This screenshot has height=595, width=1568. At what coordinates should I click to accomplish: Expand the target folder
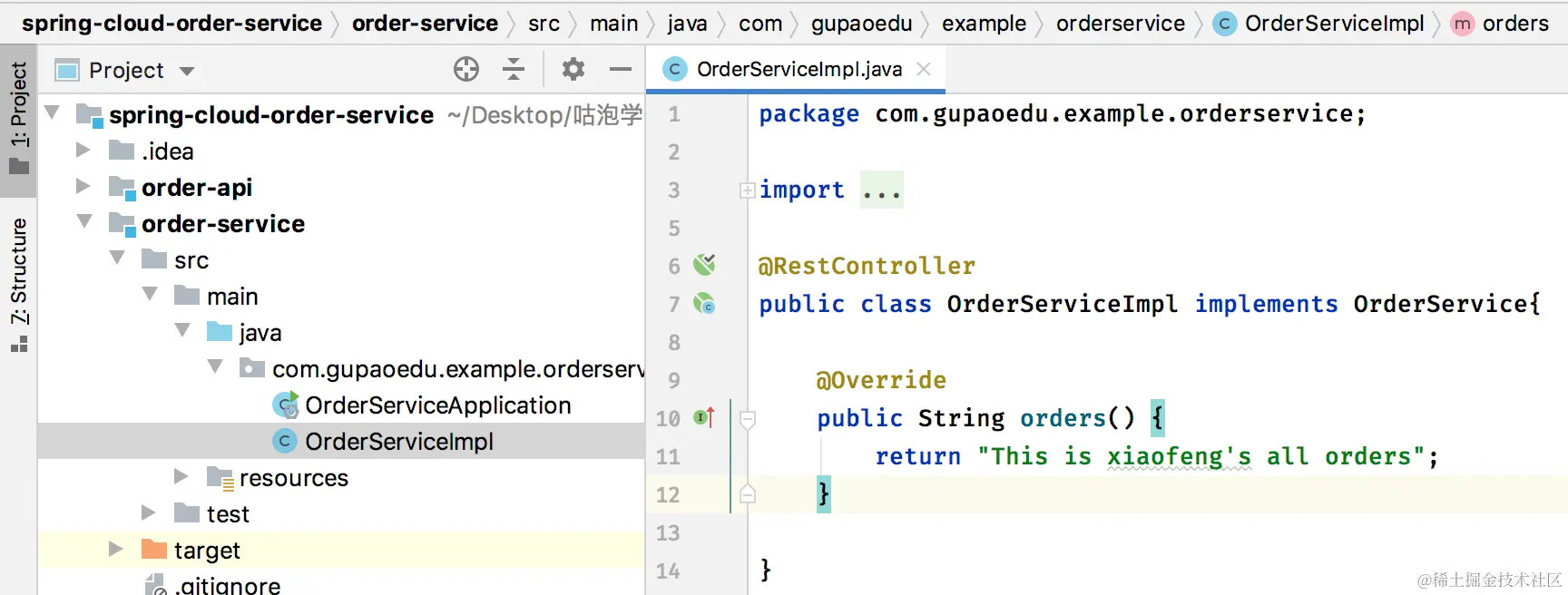116,549
